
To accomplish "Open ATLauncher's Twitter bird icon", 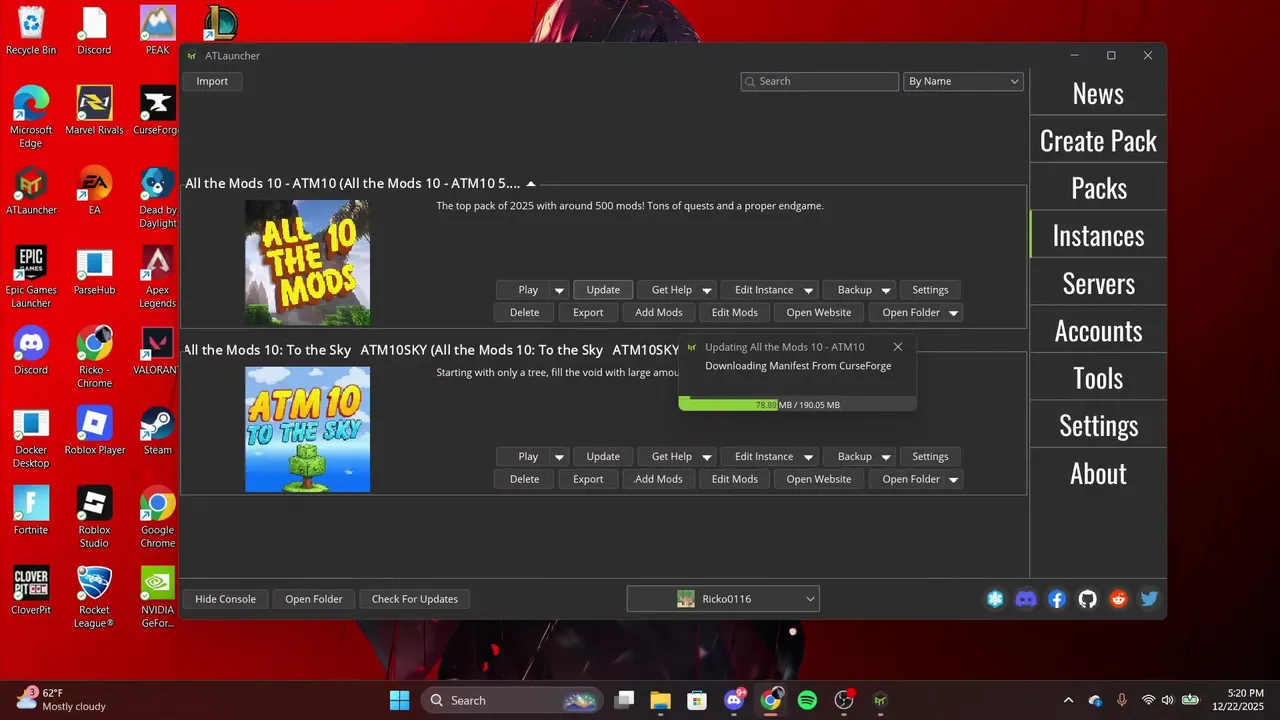I will click(1149, 599).
